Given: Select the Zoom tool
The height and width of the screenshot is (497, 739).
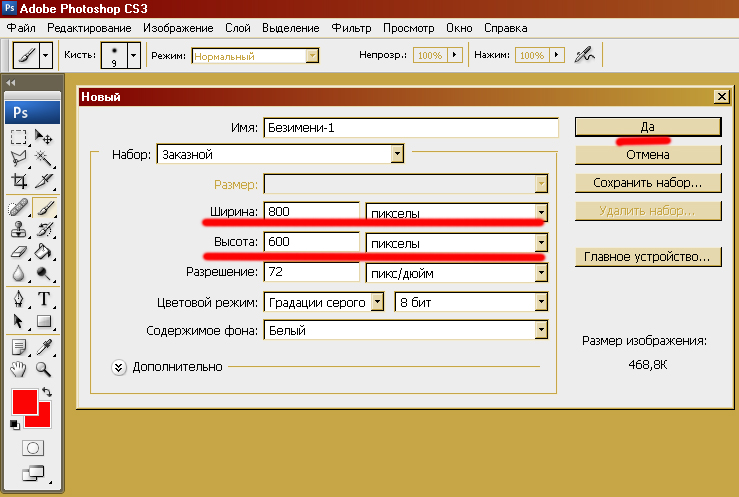Looking at the screenshot, I should click(44, 369).
